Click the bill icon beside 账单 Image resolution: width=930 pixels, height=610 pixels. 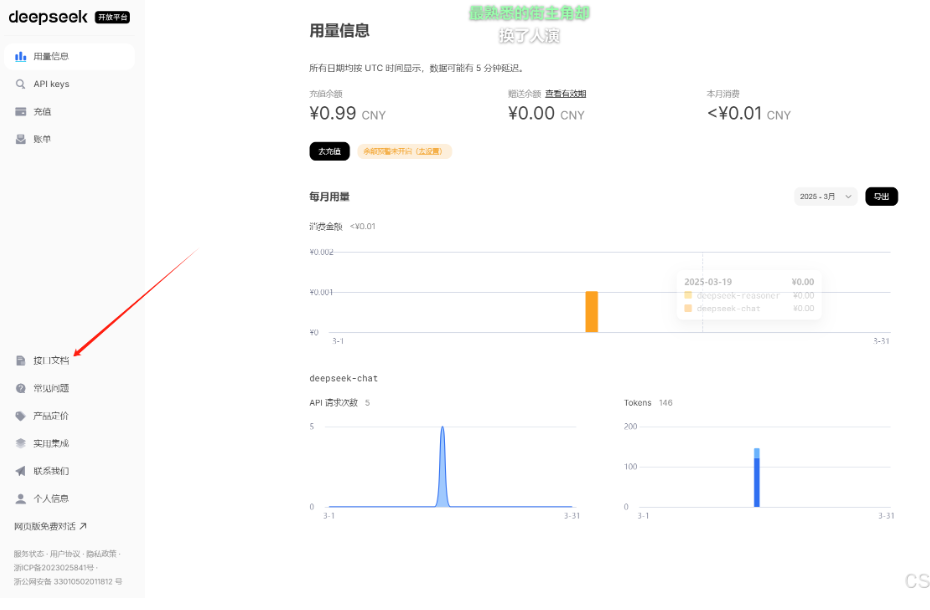[21, 139]
